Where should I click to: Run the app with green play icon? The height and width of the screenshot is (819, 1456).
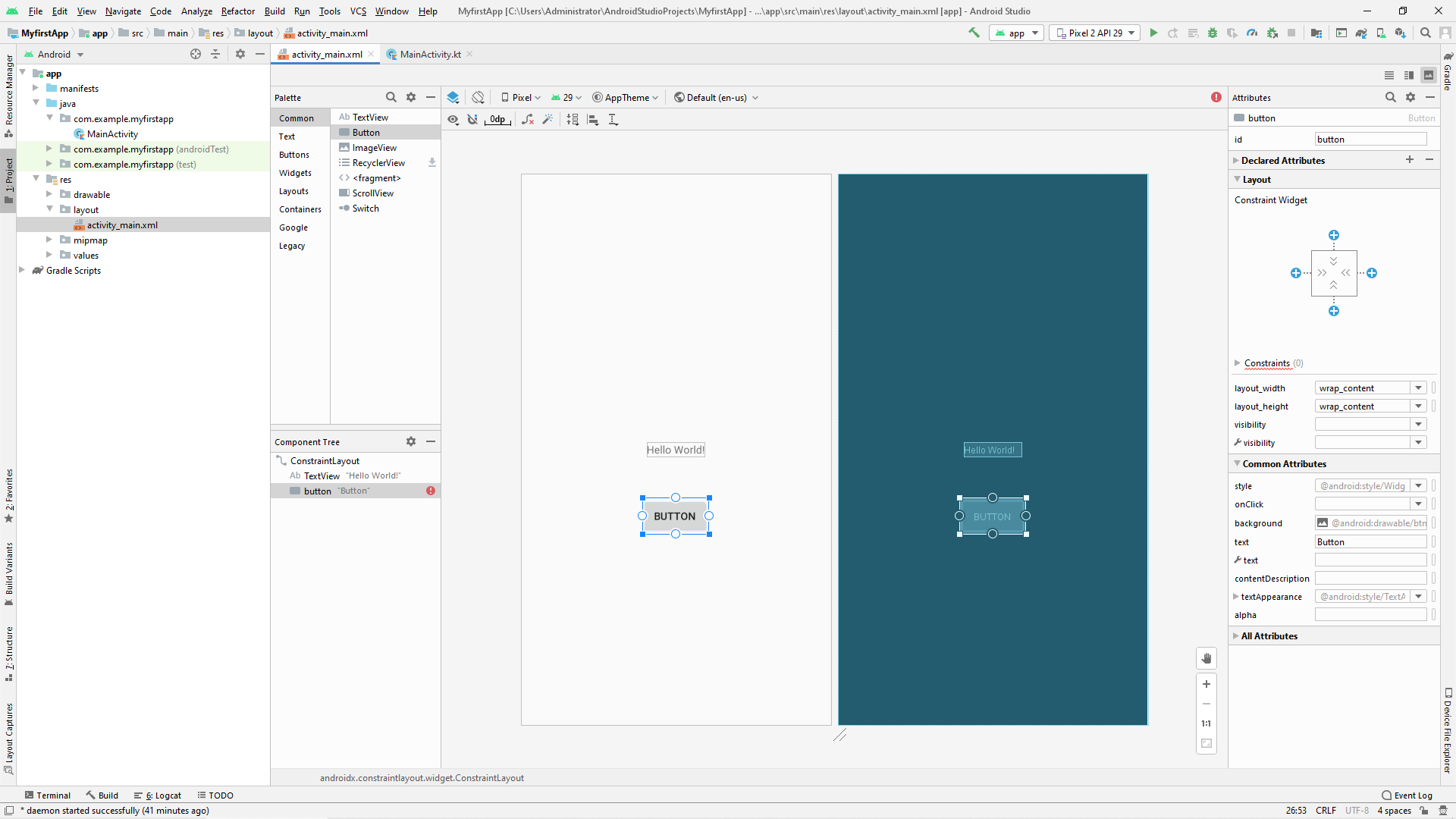1153,33
